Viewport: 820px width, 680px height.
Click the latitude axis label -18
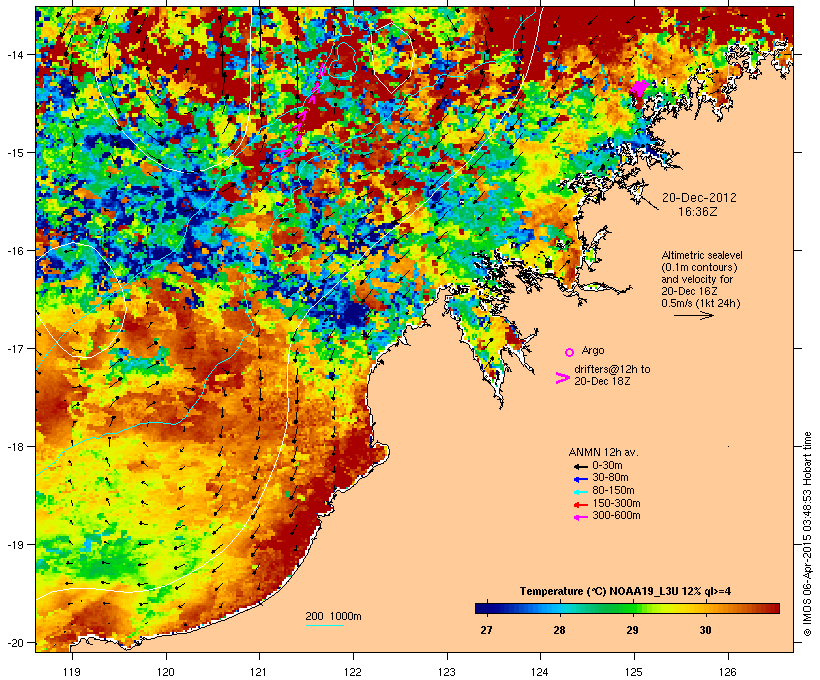click(14, 447)
